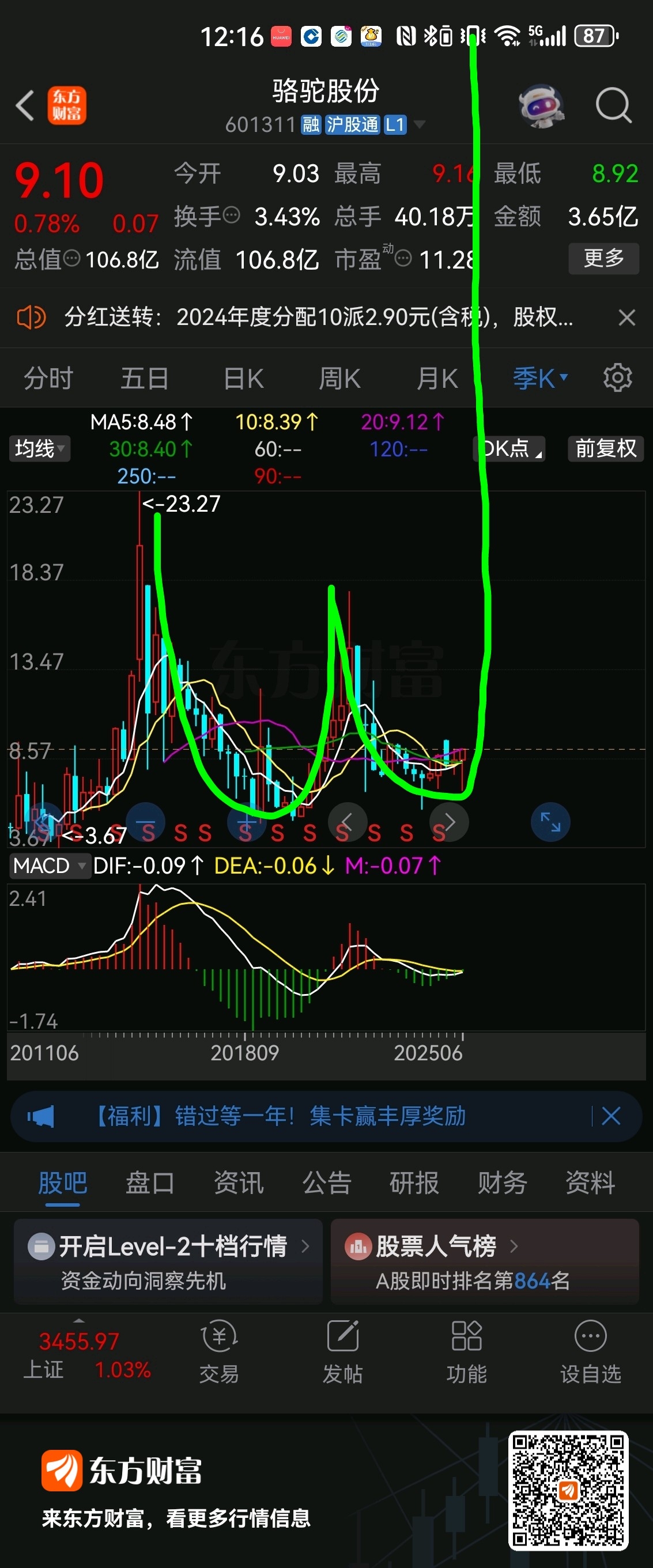The image size is (653, 1568).
Task: Select the 资讯 tab
Action: point(238,1183)
